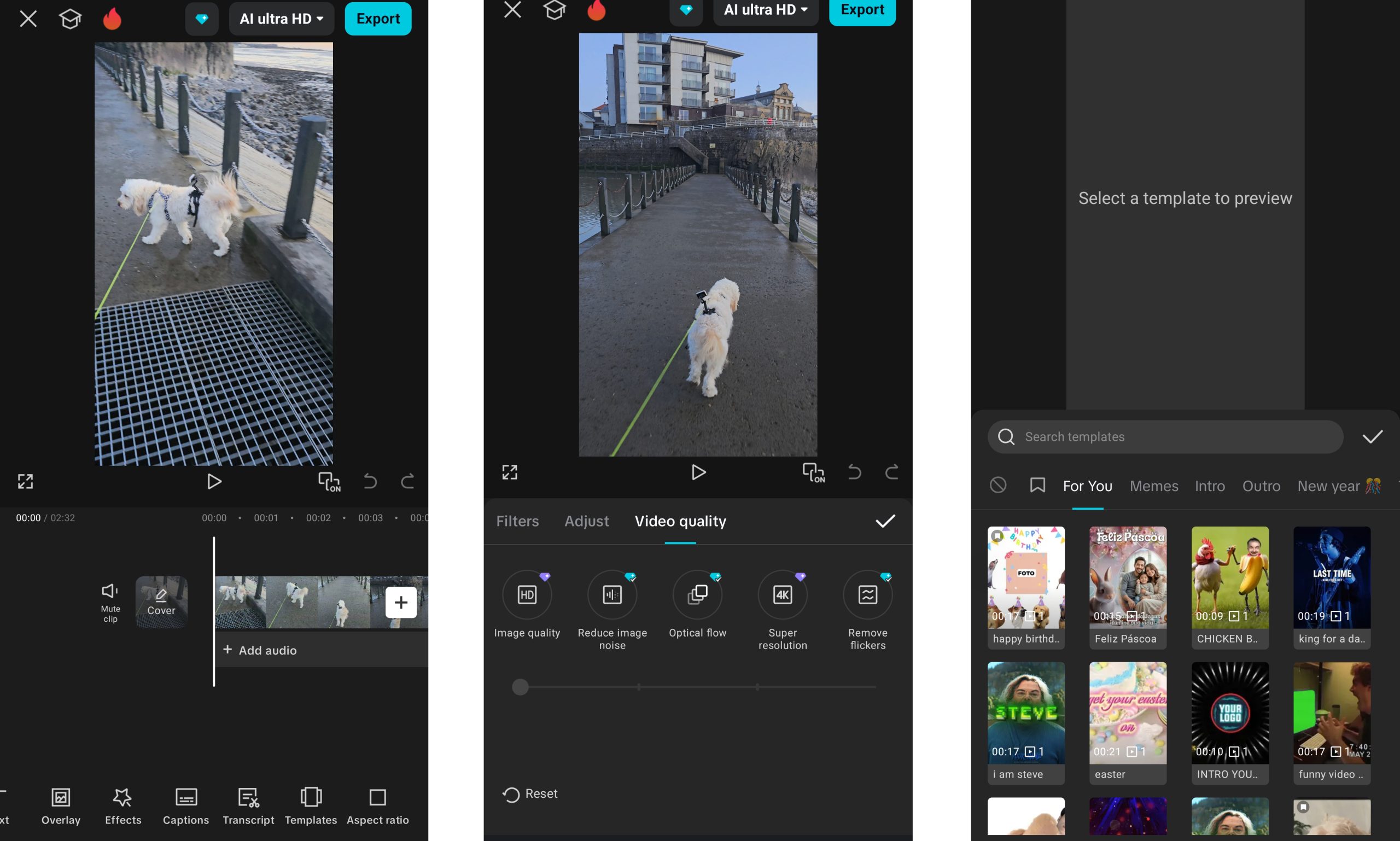Open the Captions tool

185,807
